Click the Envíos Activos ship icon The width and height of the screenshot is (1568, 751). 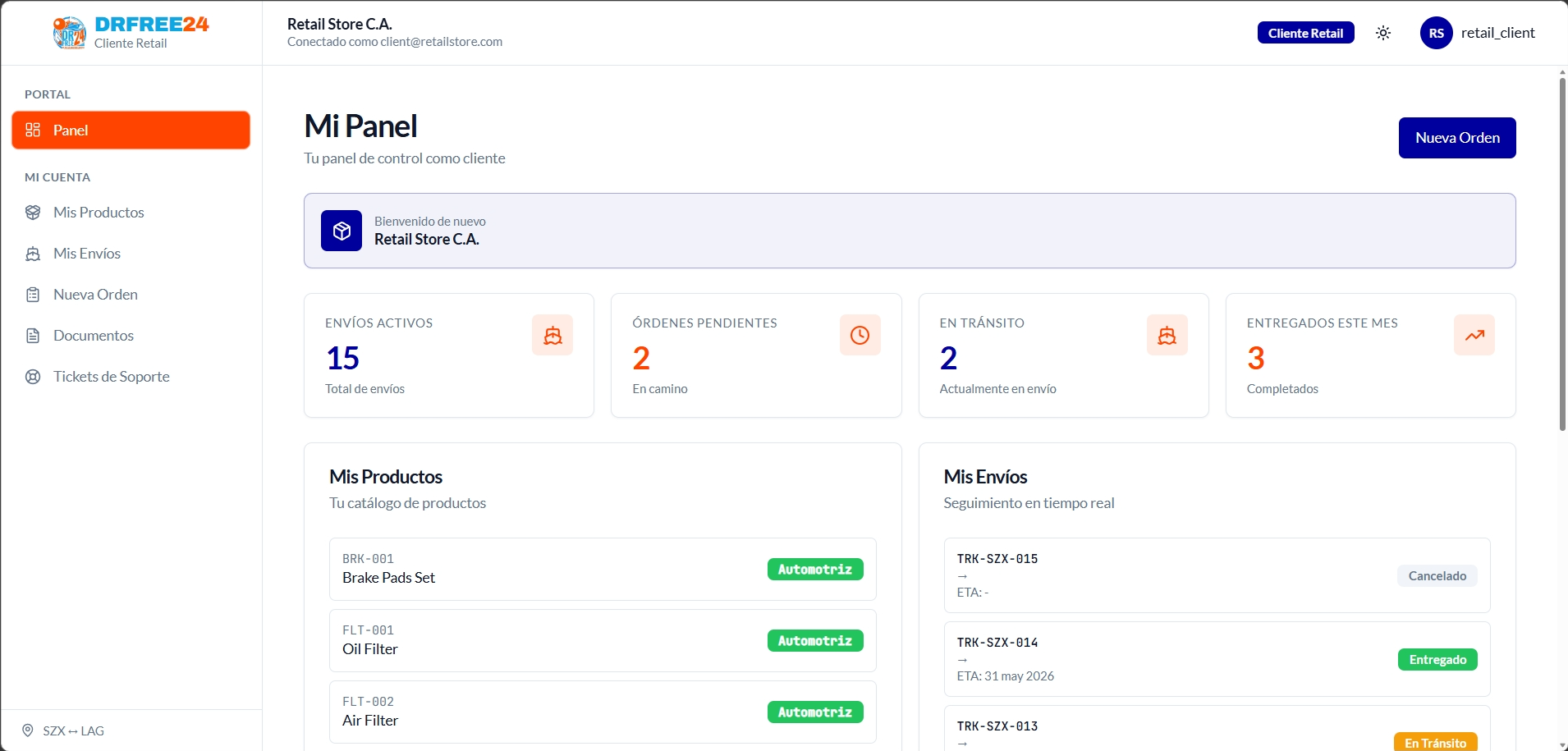coord(552,335)
